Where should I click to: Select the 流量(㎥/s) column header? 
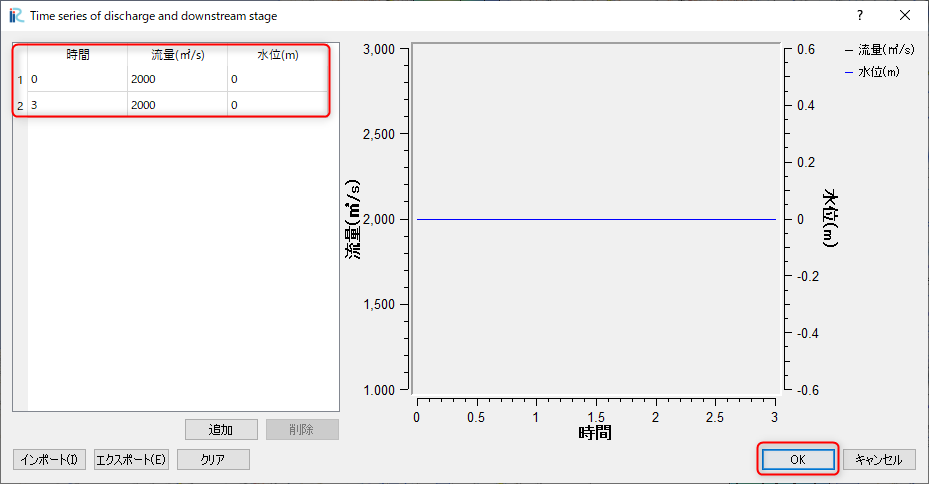point(178,55)
